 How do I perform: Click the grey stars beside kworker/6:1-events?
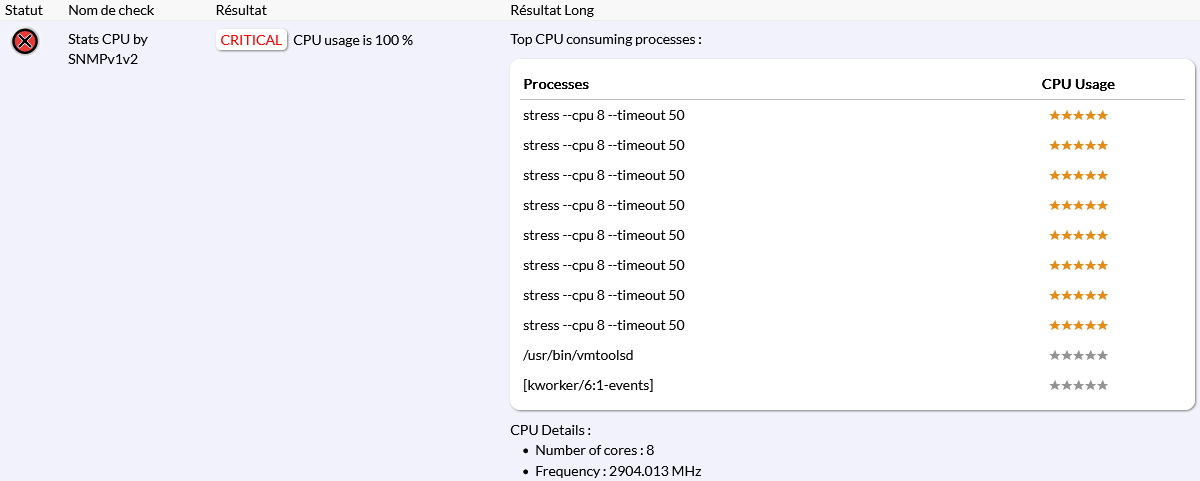pos(1078,385)
